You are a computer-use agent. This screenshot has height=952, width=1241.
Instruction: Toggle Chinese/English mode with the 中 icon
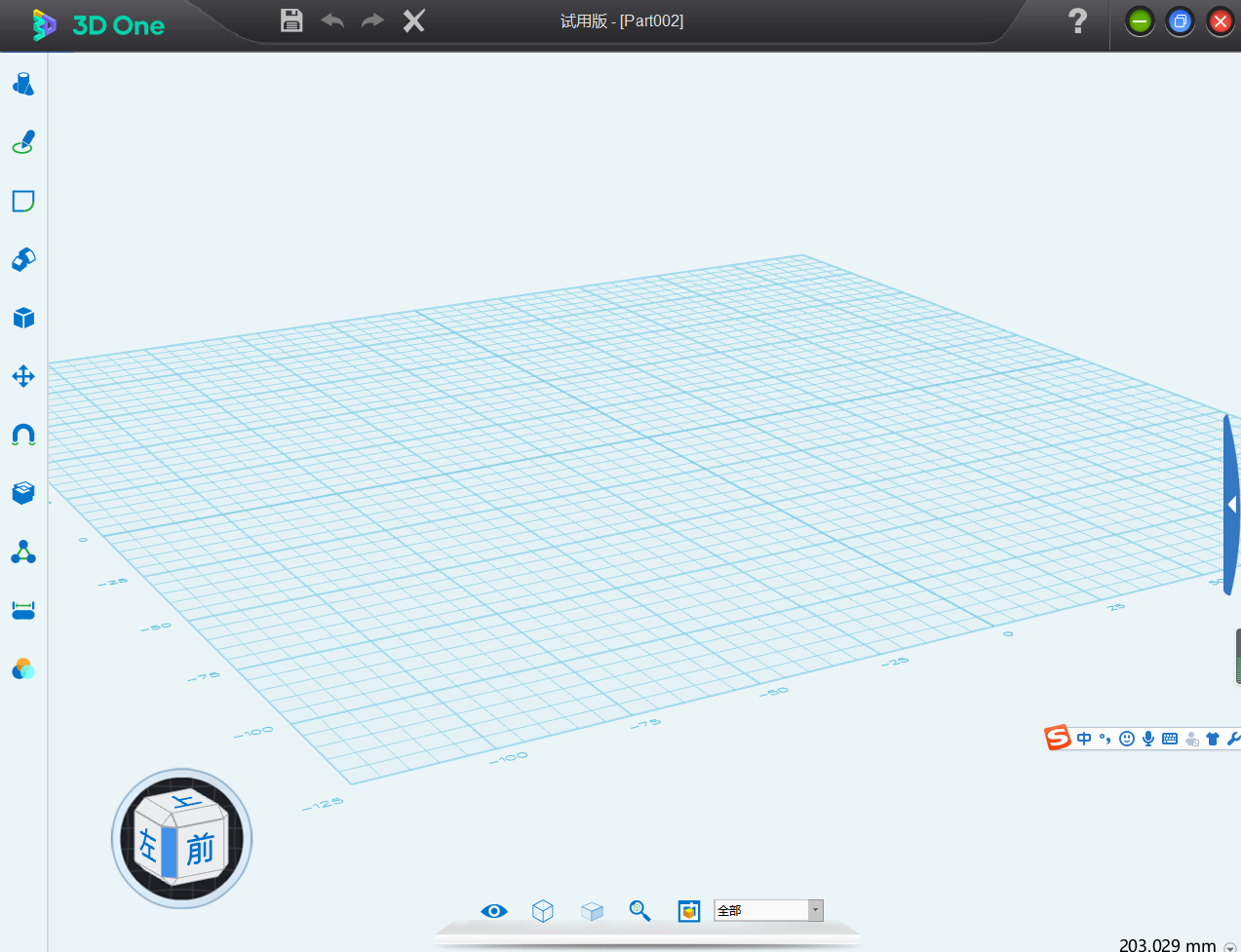[1084, 739]
